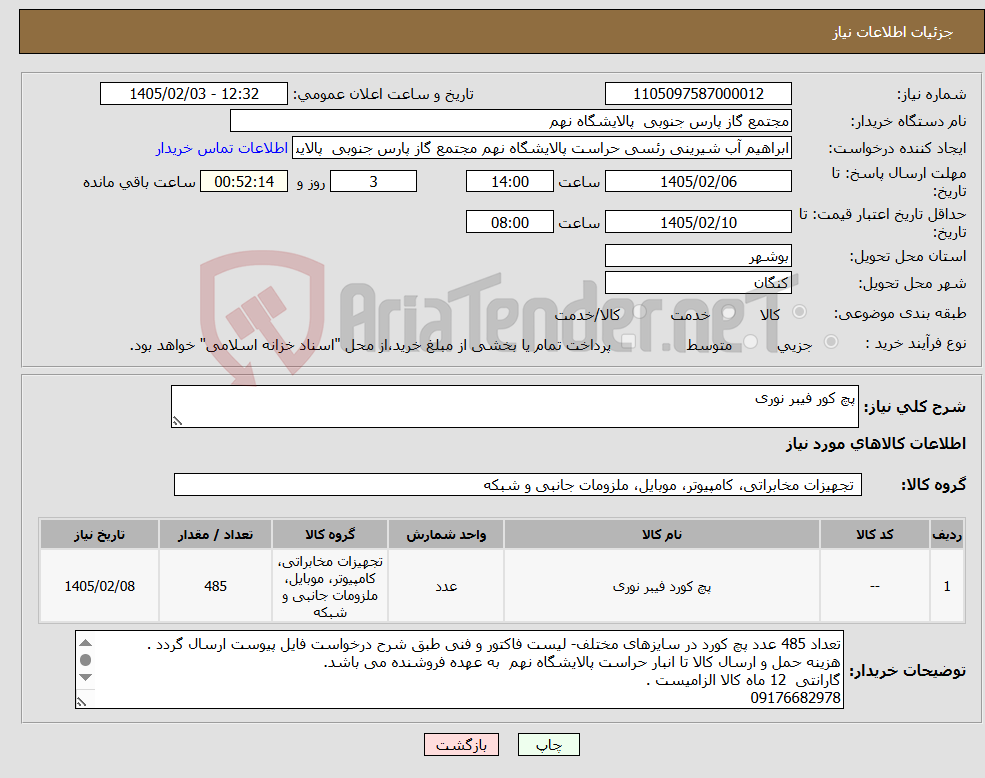This screenshot has width=985, height=778.
Task: Select the متوسط purchase type radio
Action: 751,342
